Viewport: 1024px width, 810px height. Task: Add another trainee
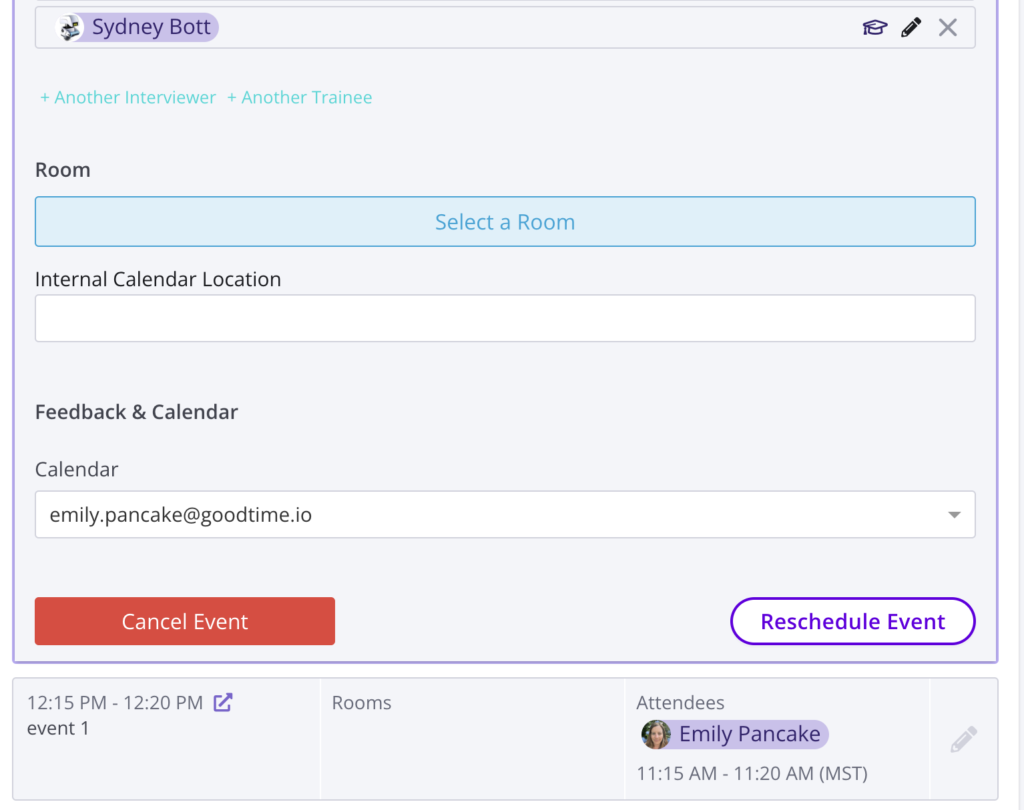tap(300, 97)
